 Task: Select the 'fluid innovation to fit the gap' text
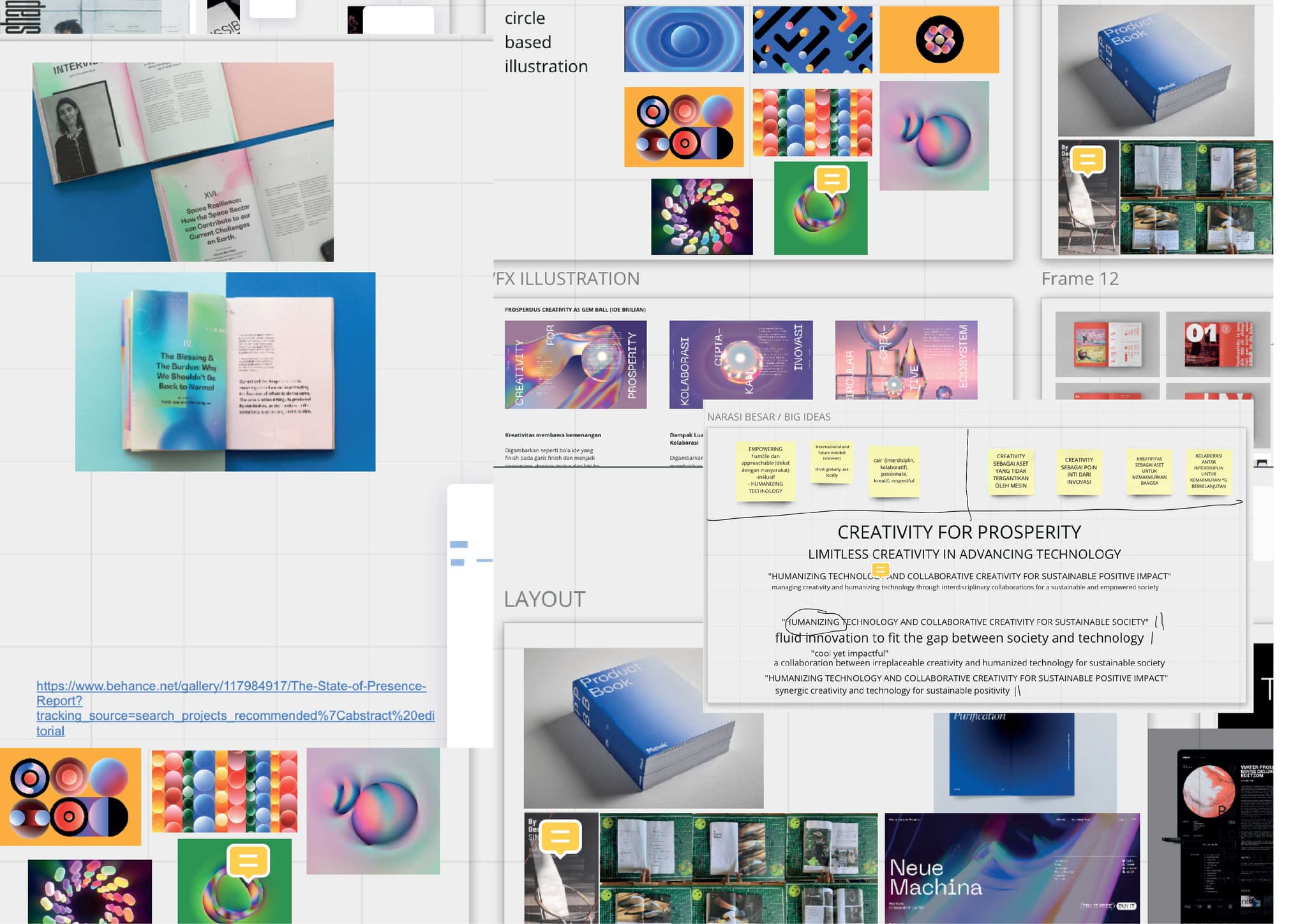pos(959,638)
